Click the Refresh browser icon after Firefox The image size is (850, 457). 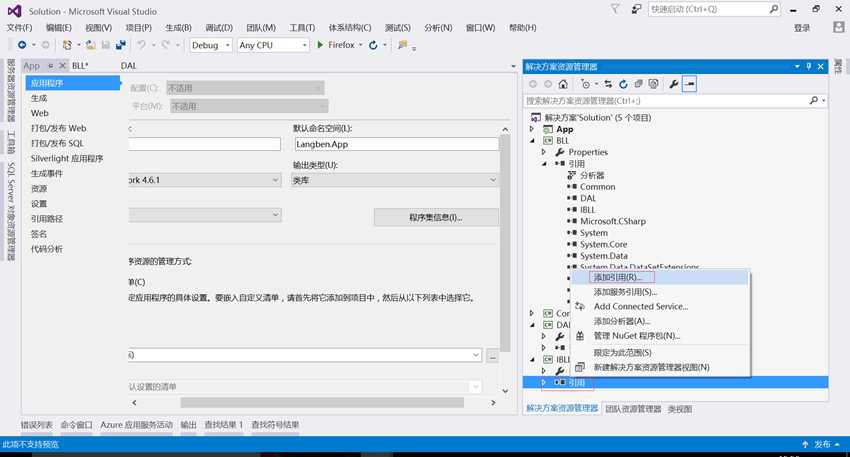point(373,45)
